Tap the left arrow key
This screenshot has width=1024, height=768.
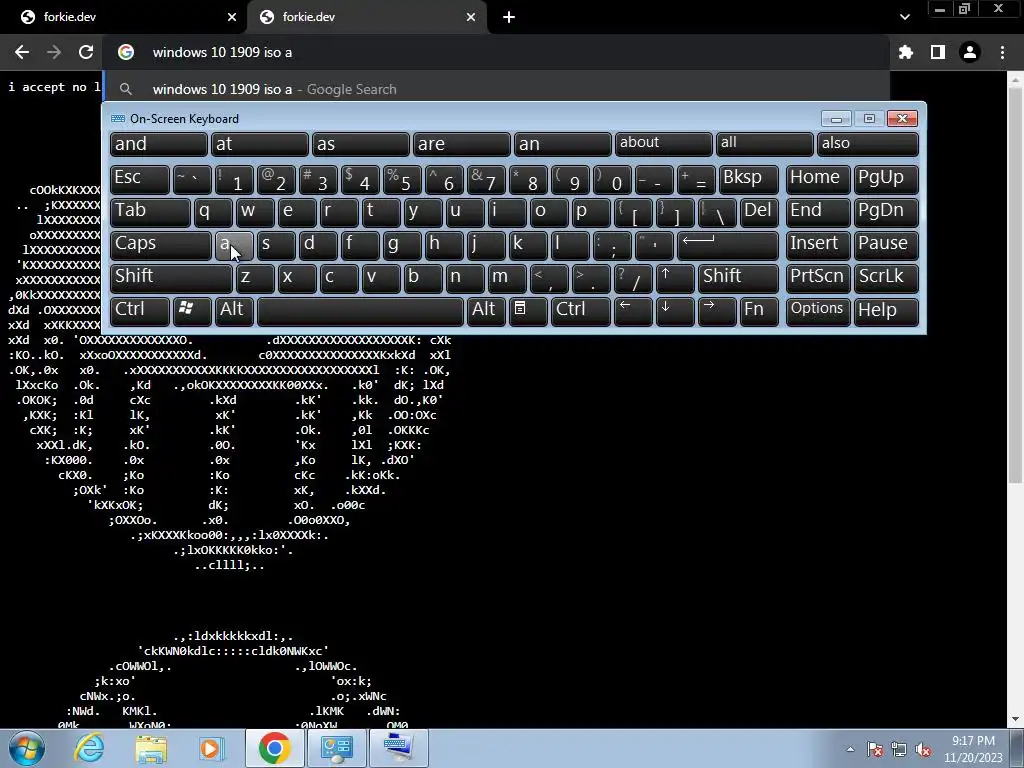(x=633, y=311)
